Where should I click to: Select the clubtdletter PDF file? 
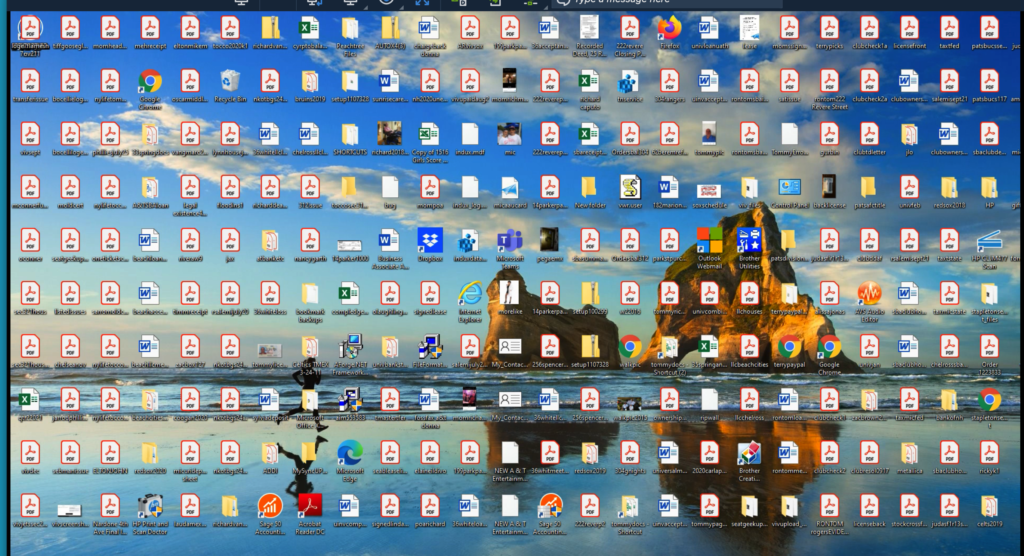[869, 135]
